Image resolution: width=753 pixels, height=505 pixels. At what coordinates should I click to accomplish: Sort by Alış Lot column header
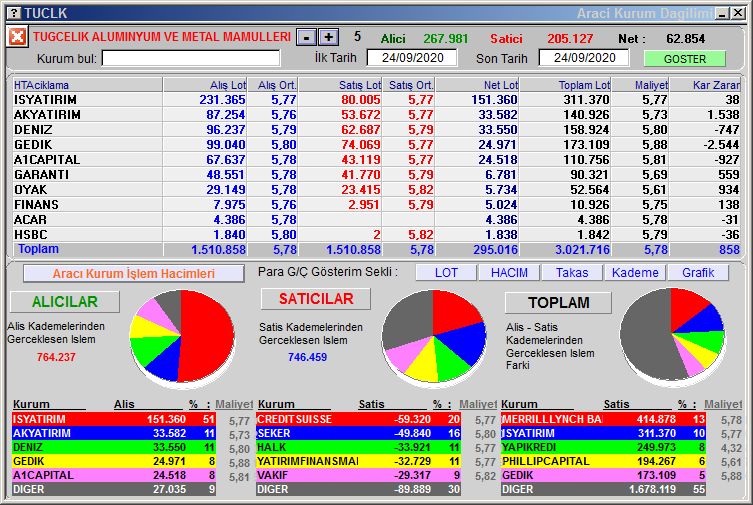205,85
